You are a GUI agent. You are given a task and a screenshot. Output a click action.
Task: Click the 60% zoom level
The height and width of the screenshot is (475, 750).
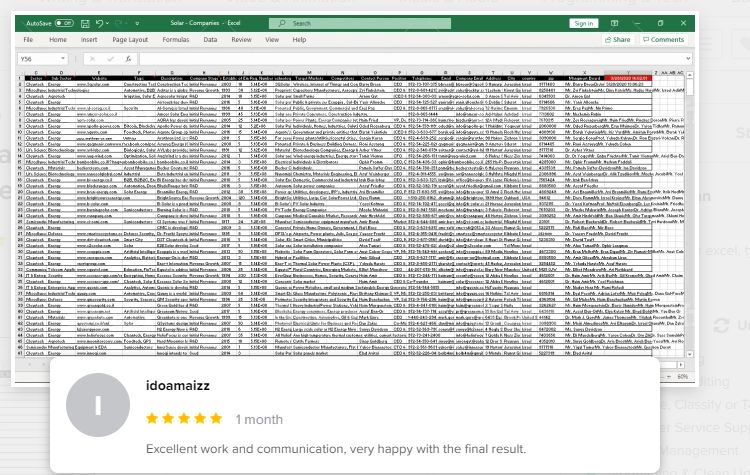[683, 377]
